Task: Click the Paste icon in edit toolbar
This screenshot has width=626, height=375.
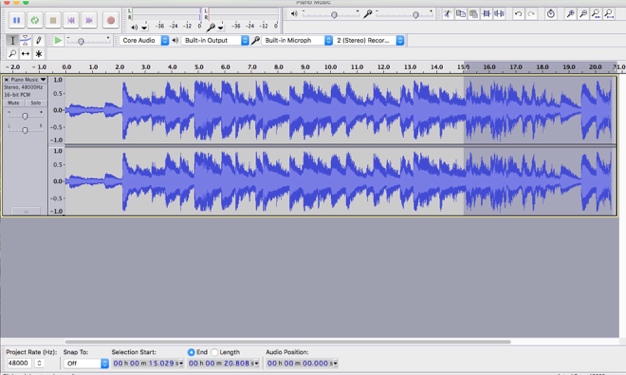Action: tap(473, 14)
